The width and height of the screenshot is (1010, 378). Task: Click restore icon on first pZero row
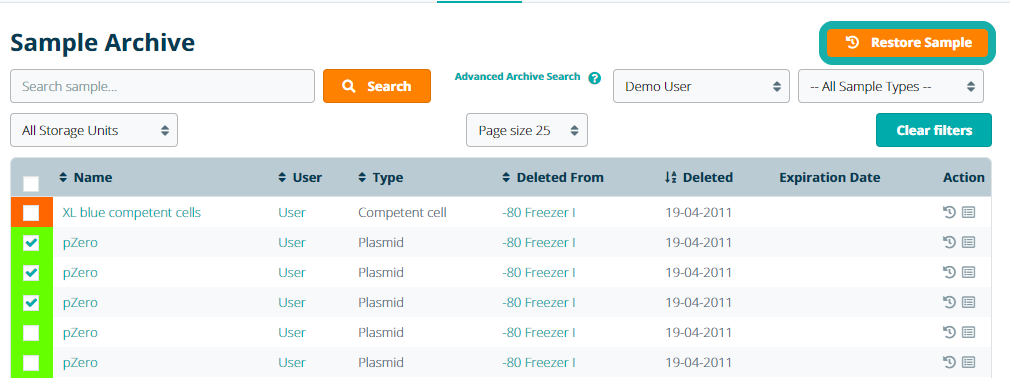(x=948, y=242)
